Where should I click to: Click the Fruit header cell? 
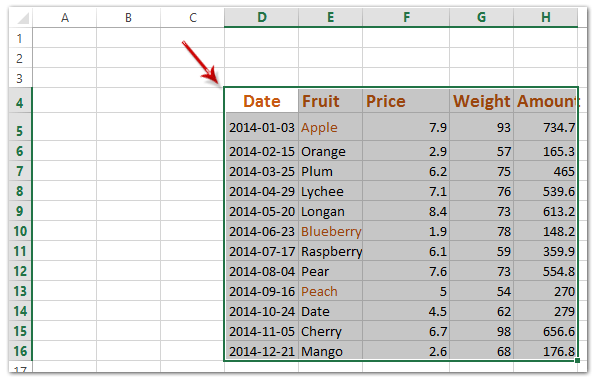(330, 101)
